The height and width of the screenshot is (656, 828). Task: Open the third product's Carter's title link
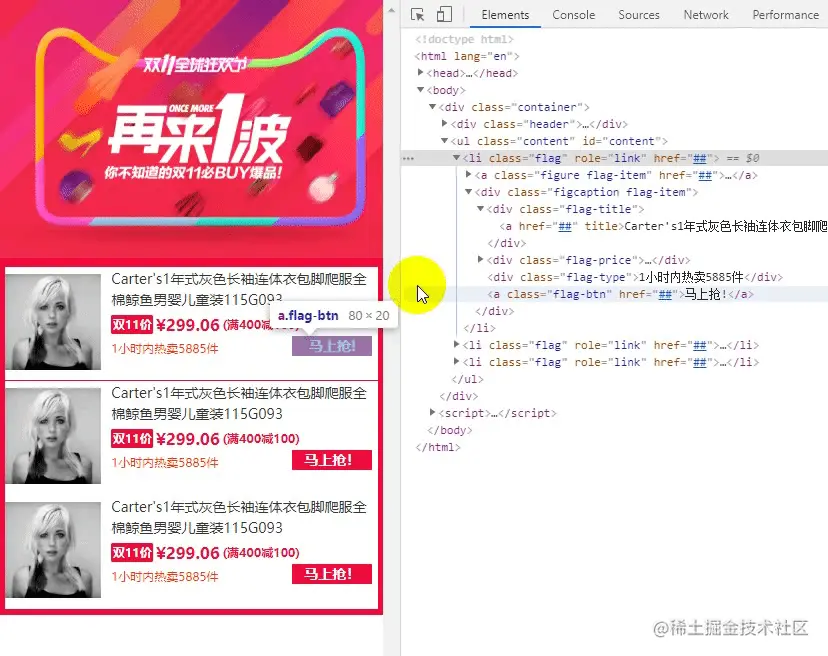click(239, 518)
